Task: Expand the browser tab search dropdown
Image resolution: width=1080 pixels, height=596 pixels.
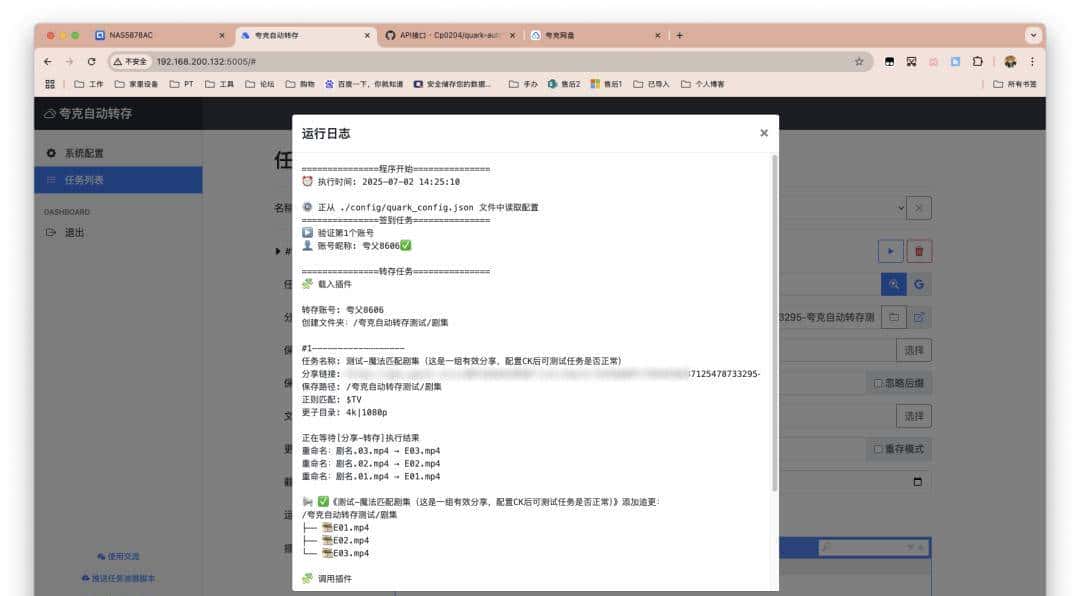Action: point(1032,35)
